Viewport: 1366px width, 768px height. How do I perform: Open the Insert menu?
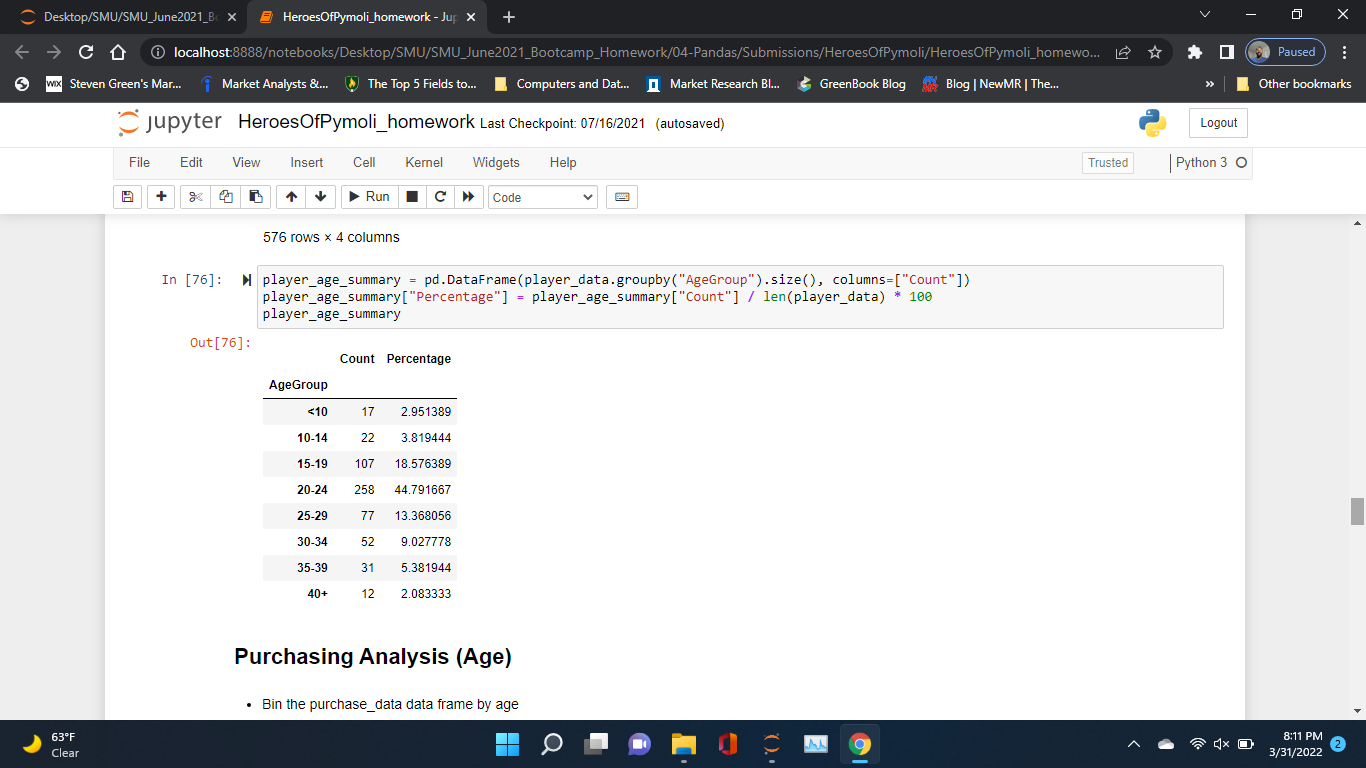[x=307, y=162]
